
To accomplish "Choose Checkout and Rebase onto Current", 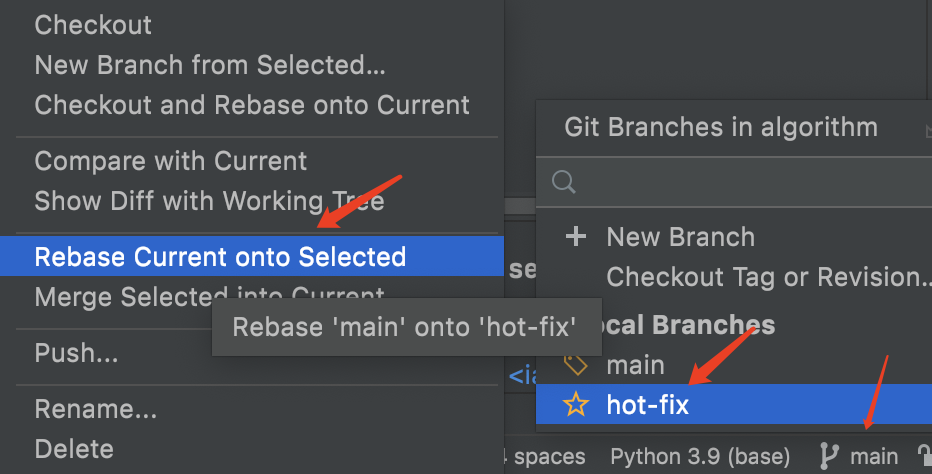I will (252, 105).
